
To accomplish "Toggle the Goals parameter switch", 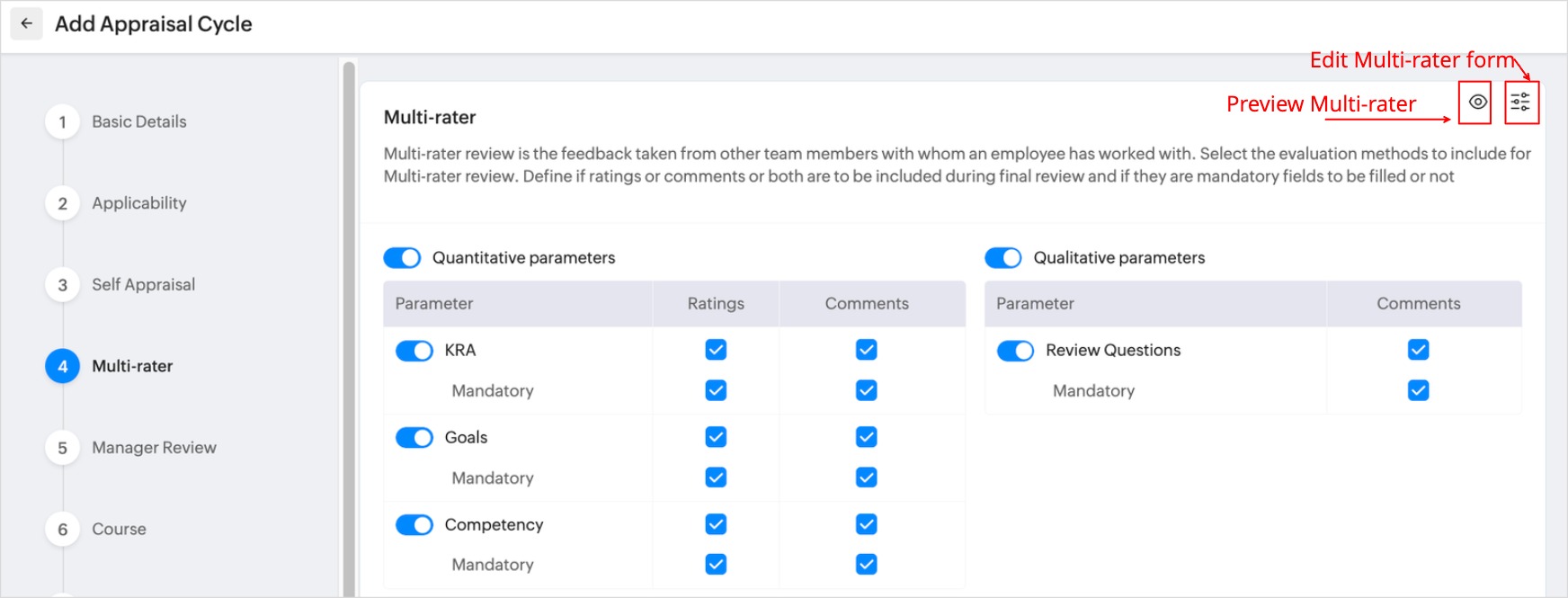I will tap(414, 438).
